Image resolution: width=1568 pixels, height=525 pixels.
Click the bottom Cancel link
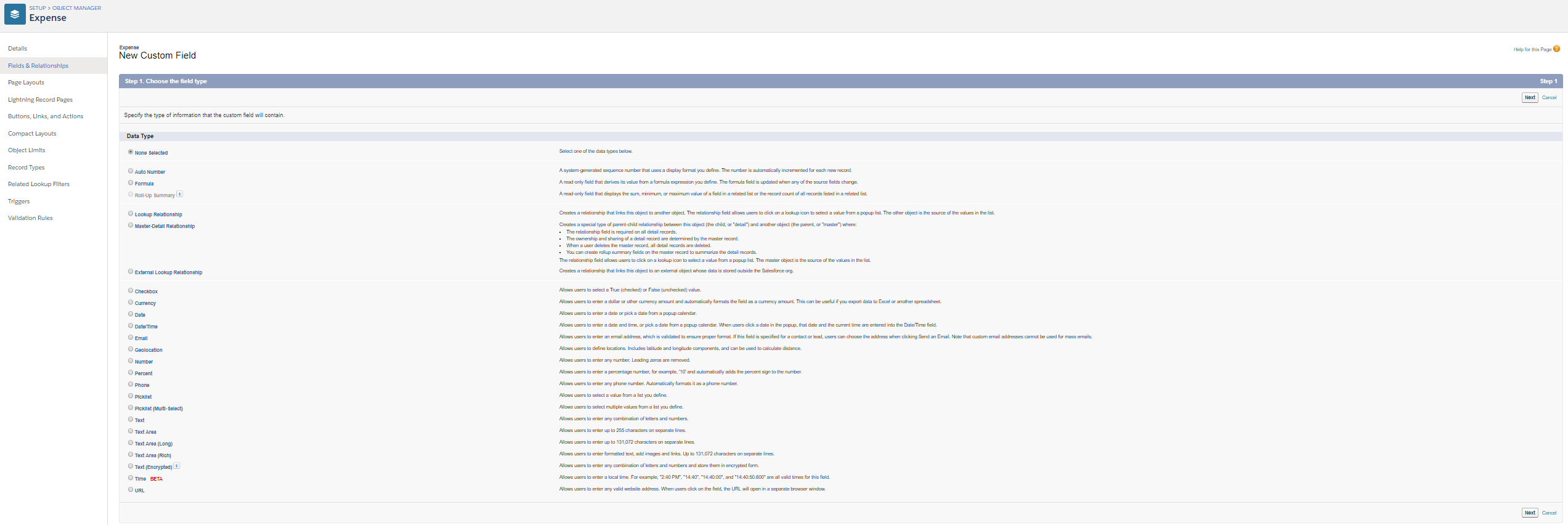coord(1549,513)
